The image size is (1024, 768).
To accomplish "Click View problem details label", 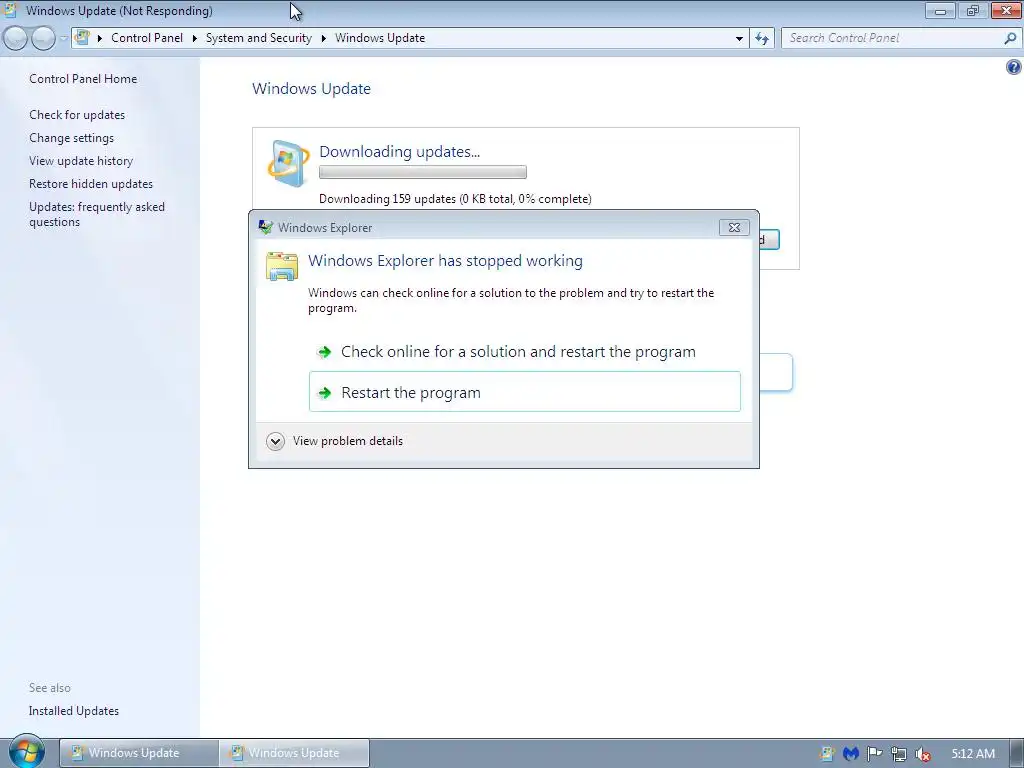I will tap(347, 441).
